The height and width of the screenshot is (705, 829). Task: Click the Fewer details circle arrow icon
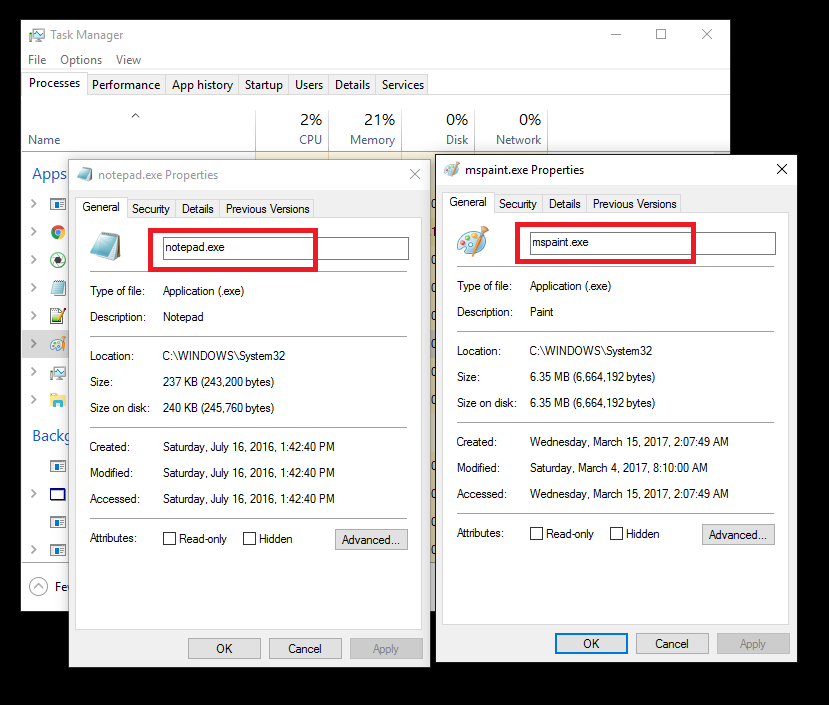tap(38, 586)
